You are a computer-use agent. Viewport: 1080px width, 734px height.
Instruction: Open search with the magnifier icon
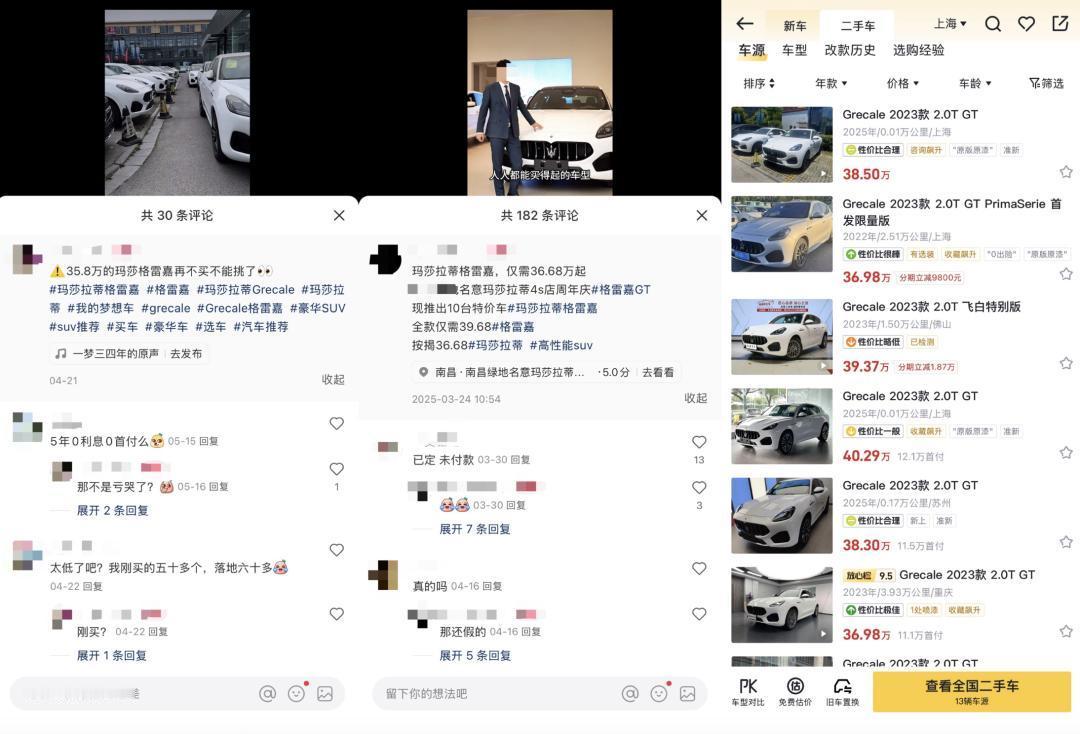[x=993, y=24]
